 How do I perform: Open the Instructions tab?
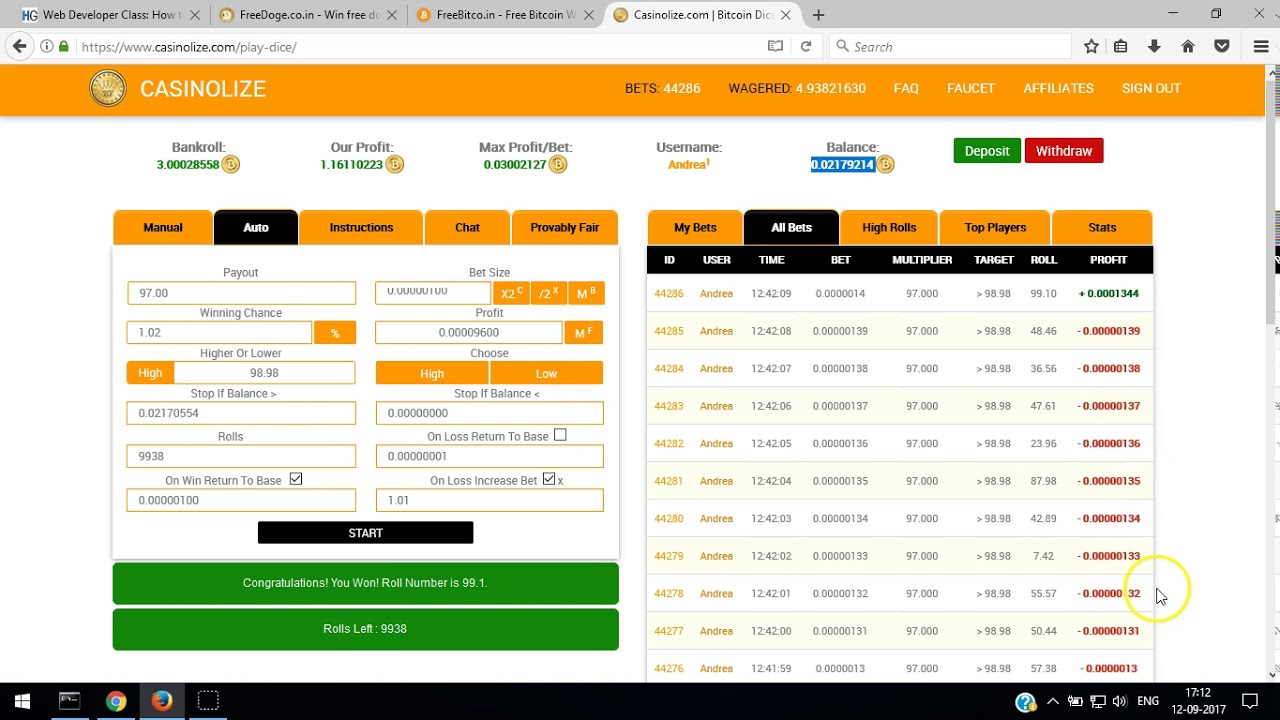pos(361,227)
